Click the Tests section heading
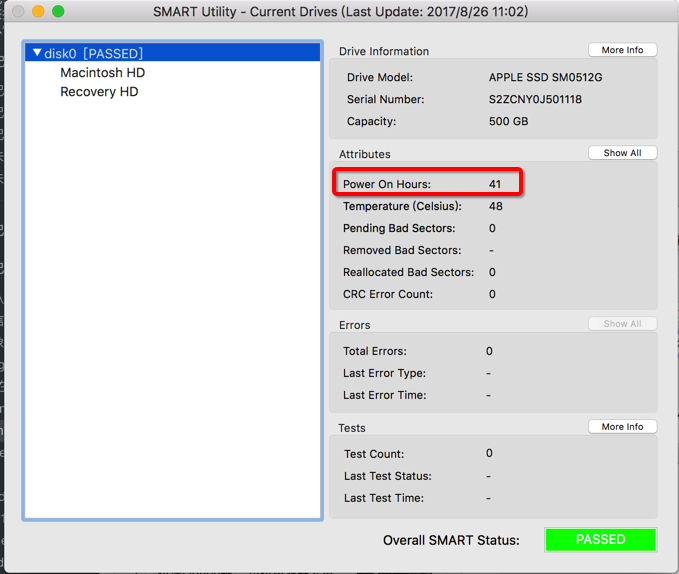 352,428
